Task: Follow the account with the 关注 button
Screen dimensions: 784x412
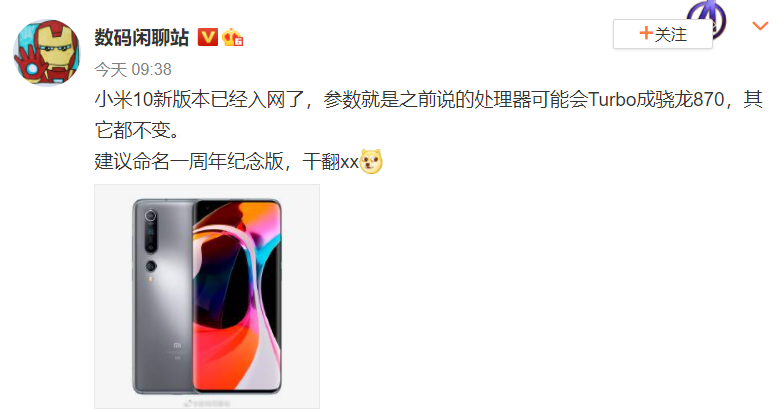Action: 663,34
